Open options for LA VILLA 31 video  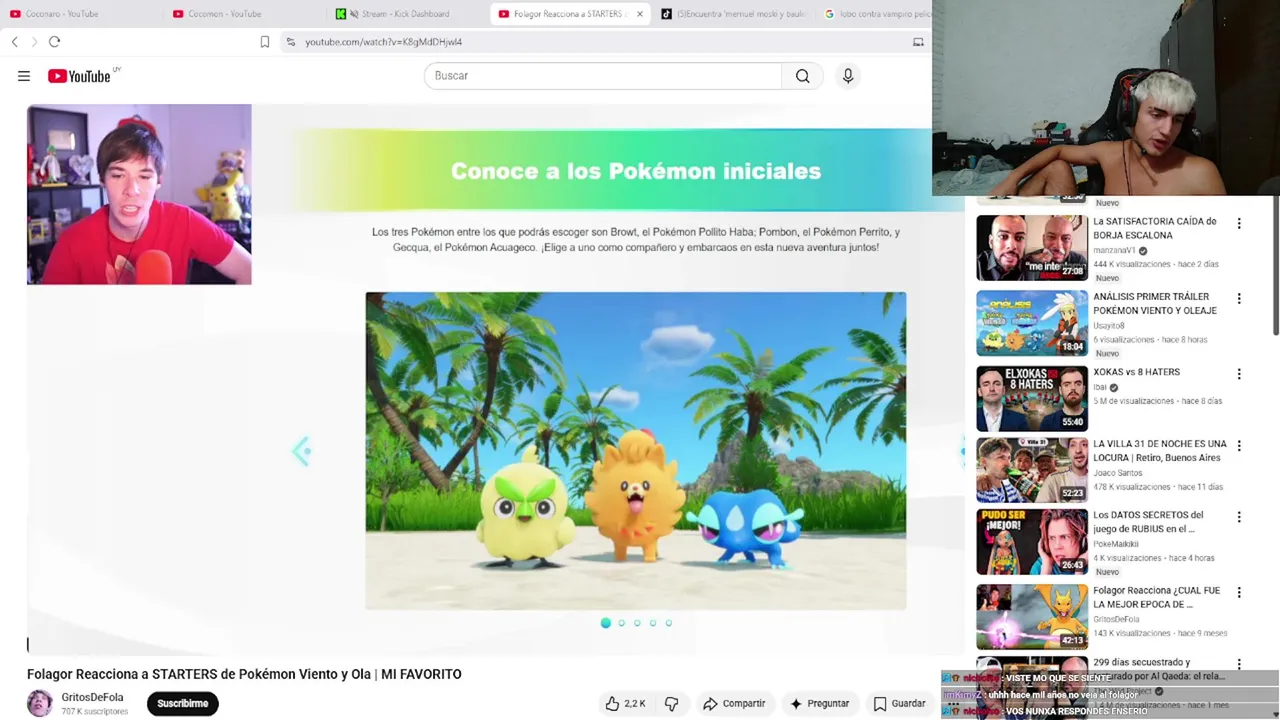(x=1239, y=446)
